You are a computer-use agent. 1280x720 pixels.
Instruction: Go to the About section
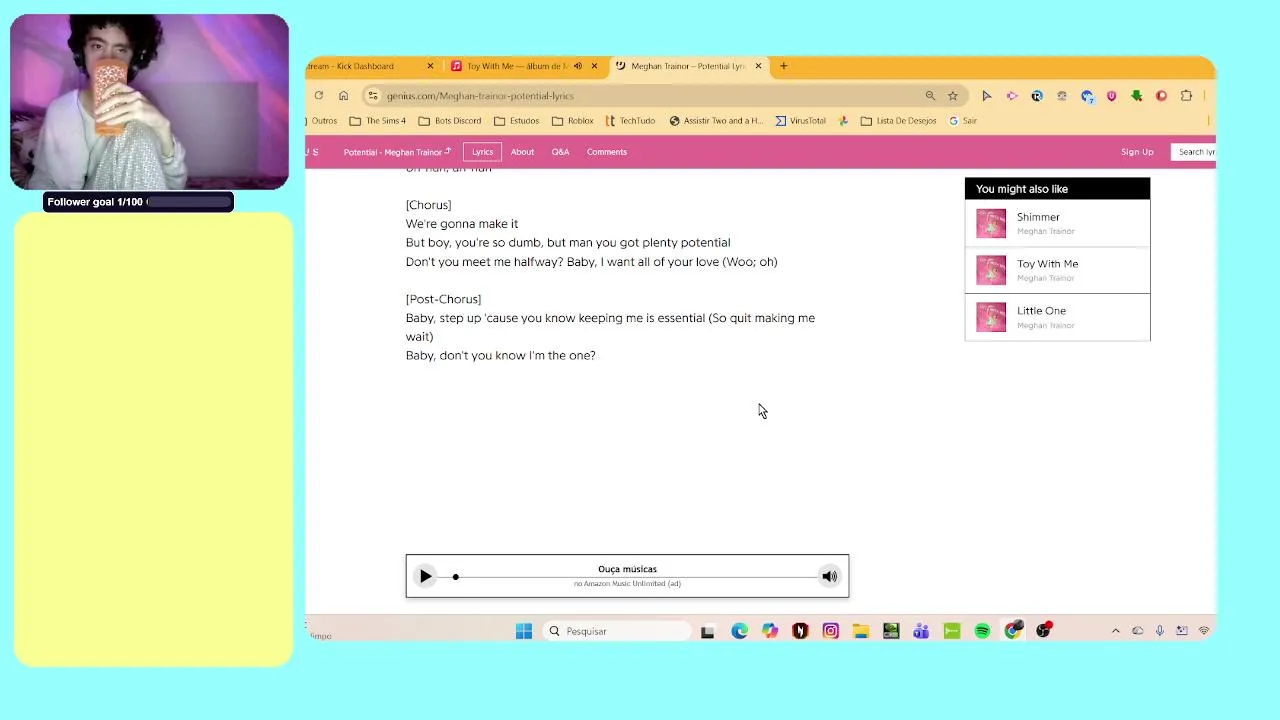[522, 152]
